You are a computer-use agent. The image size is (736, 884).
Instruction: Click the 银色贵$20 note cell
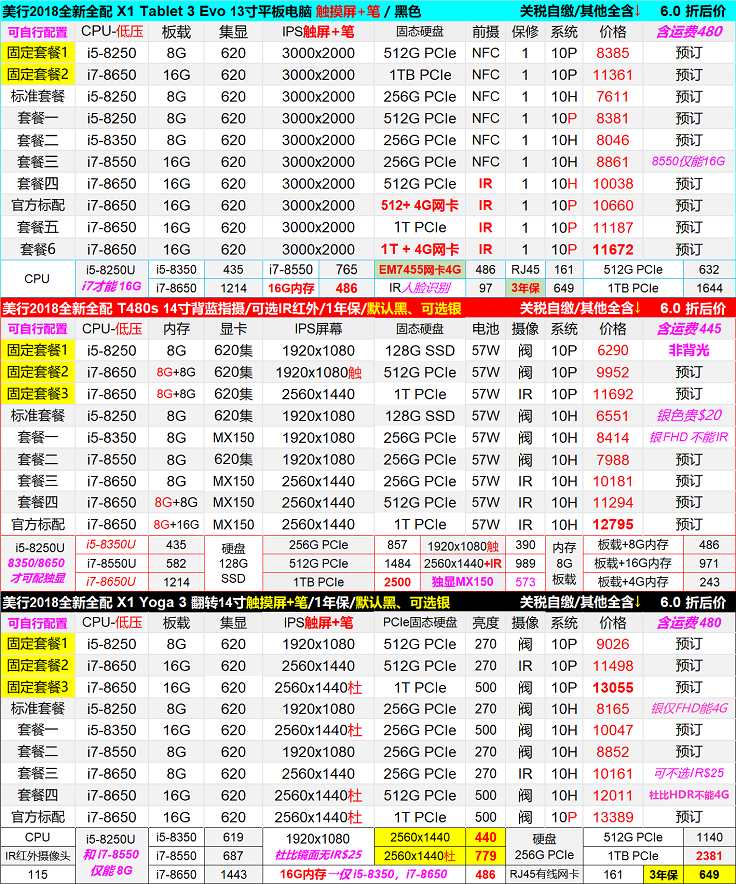pyautogui.click(x=689, y=415)
